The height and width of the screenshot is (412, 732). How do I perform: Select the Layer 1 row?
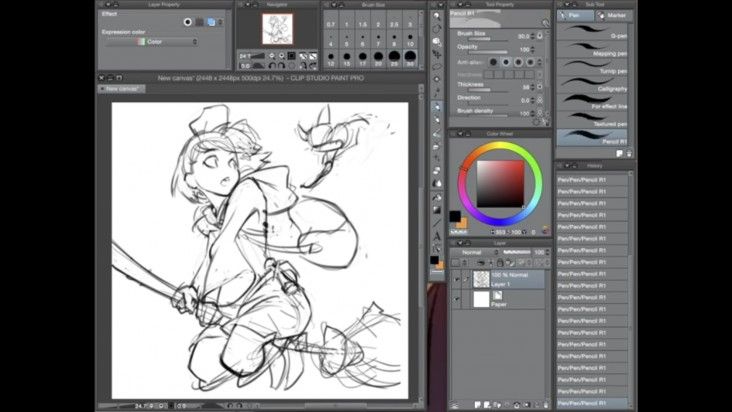tap(497, 279)
